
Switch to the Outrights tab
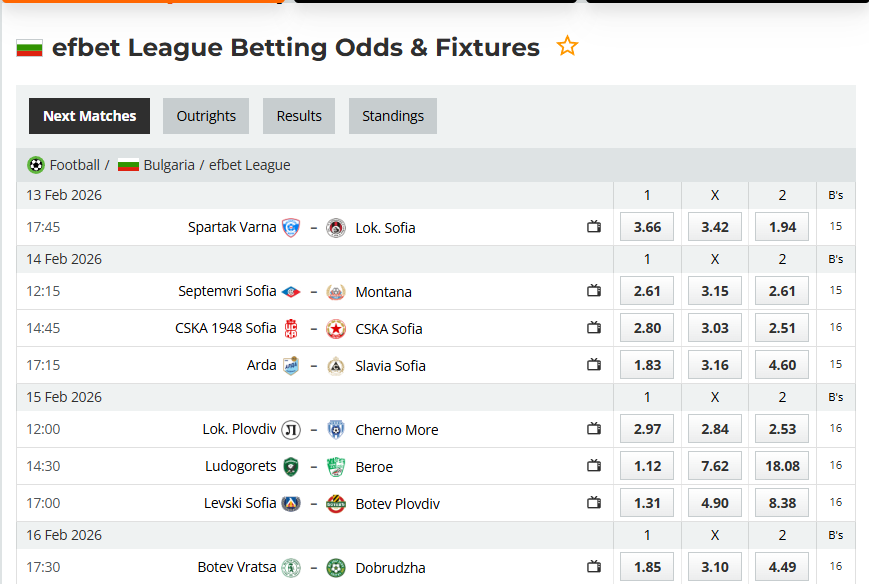point(205,115)
